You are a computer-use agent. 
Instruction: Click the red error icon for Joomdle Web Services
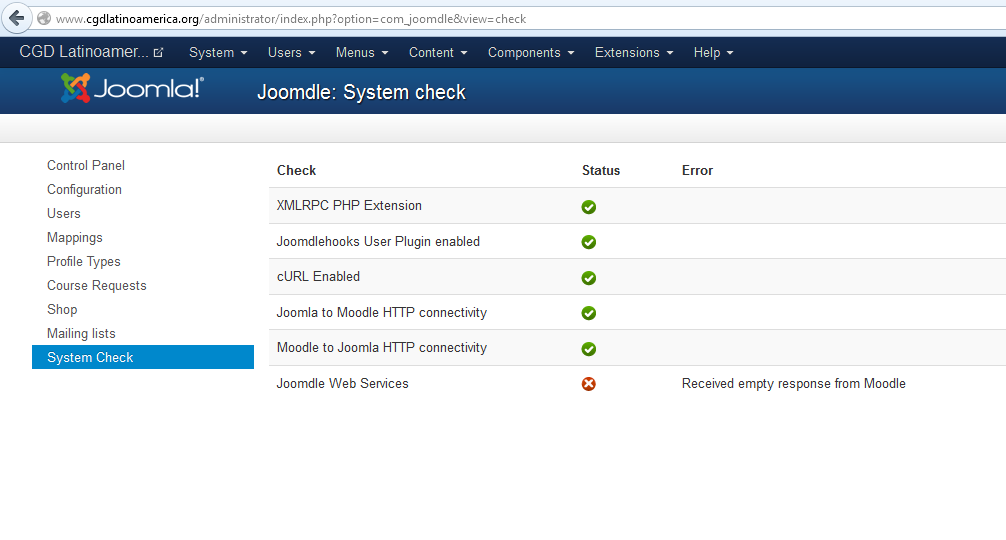click(589, 384)
